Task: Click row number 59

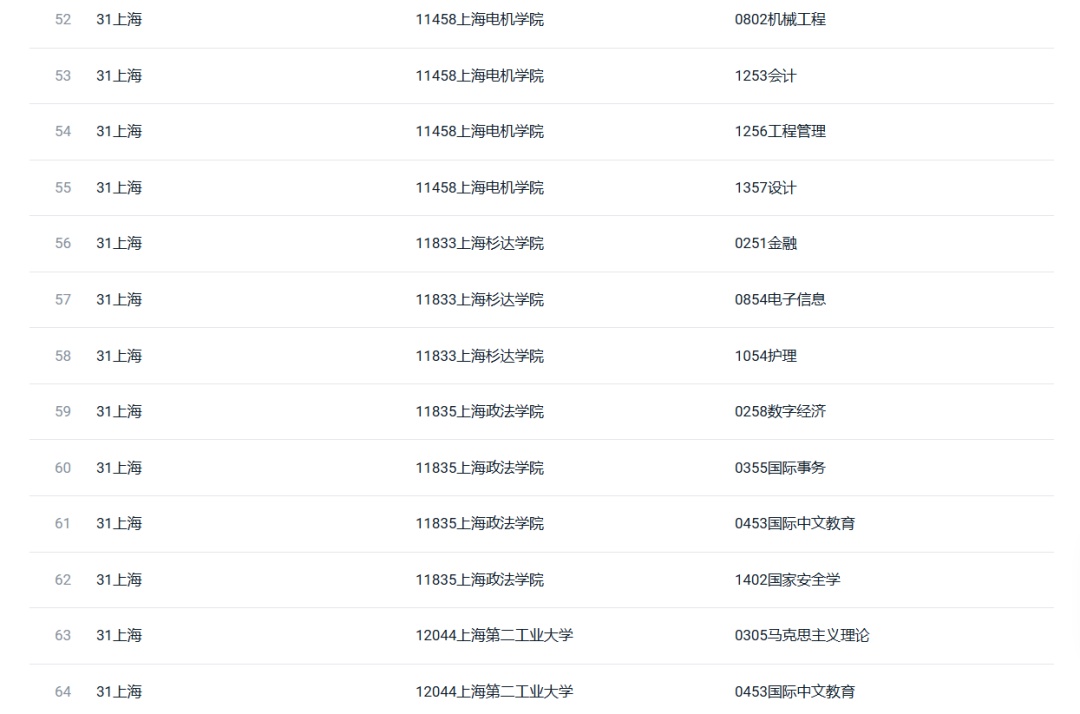Action: click(63, 412)
